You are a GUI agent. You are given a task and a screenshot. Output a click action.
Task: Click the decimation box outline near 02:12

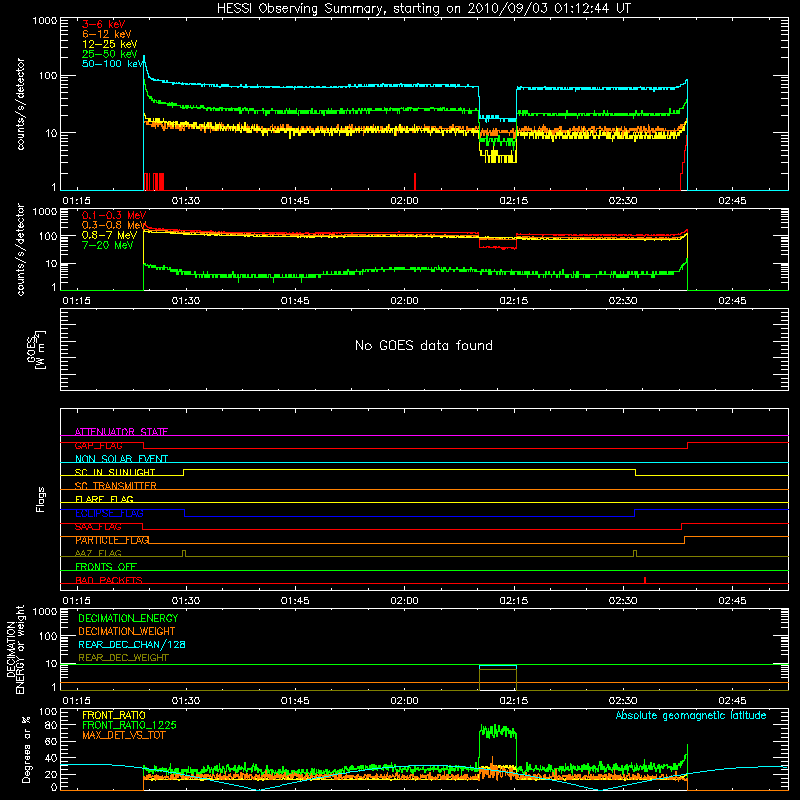[x=497, y=678]
